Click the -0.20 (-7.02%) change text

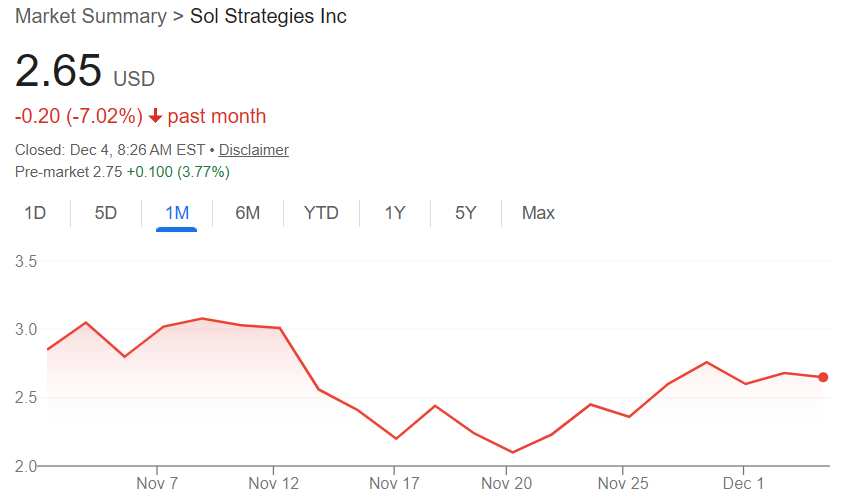coord(79,117)
